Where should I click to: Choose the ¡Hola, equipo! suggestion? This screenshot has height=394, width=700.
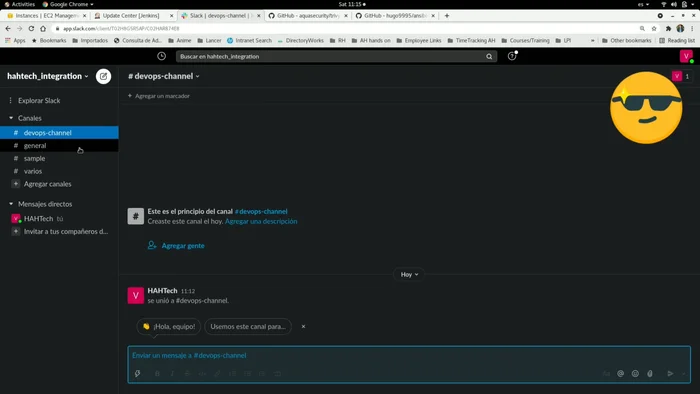coord(169,327)
